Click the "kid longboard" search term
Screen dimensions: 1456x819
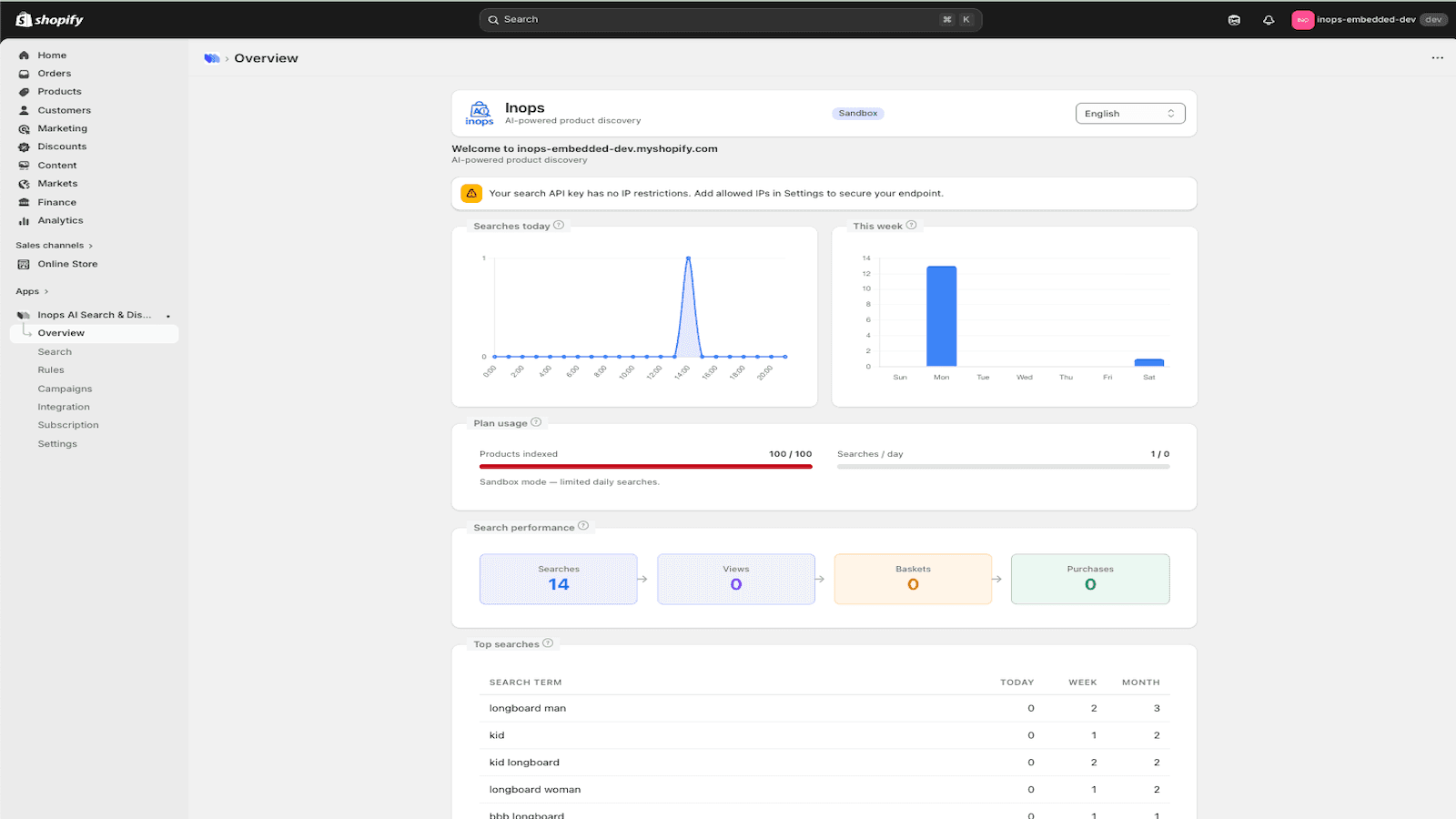pyautogui.click(x=524, y=763)
